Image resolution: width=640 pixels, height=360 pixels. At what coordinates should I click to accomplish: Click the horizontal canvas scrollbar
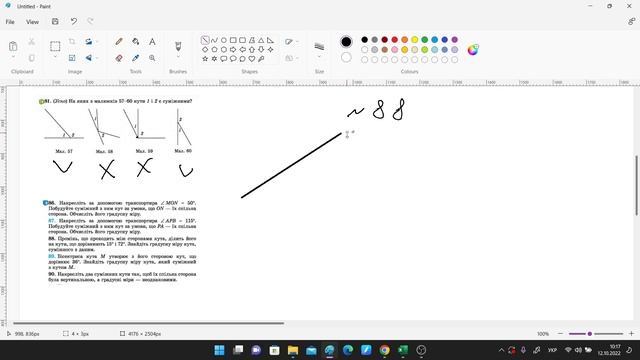coord(149,323)
